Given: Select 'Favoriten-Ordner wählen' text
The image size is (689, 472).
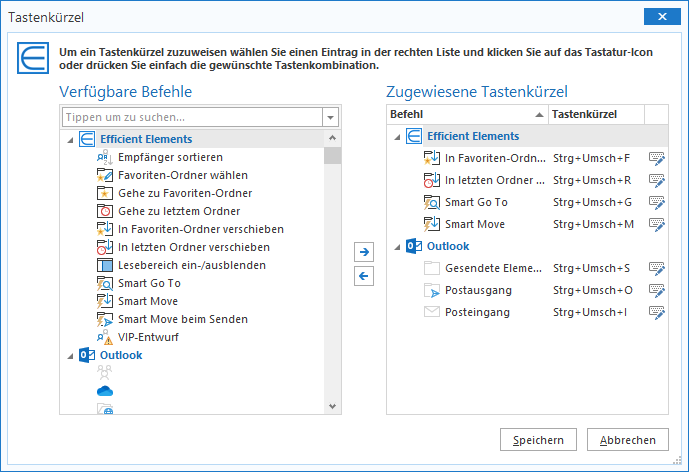Looking at the screenshot, I should coord(183,175).
